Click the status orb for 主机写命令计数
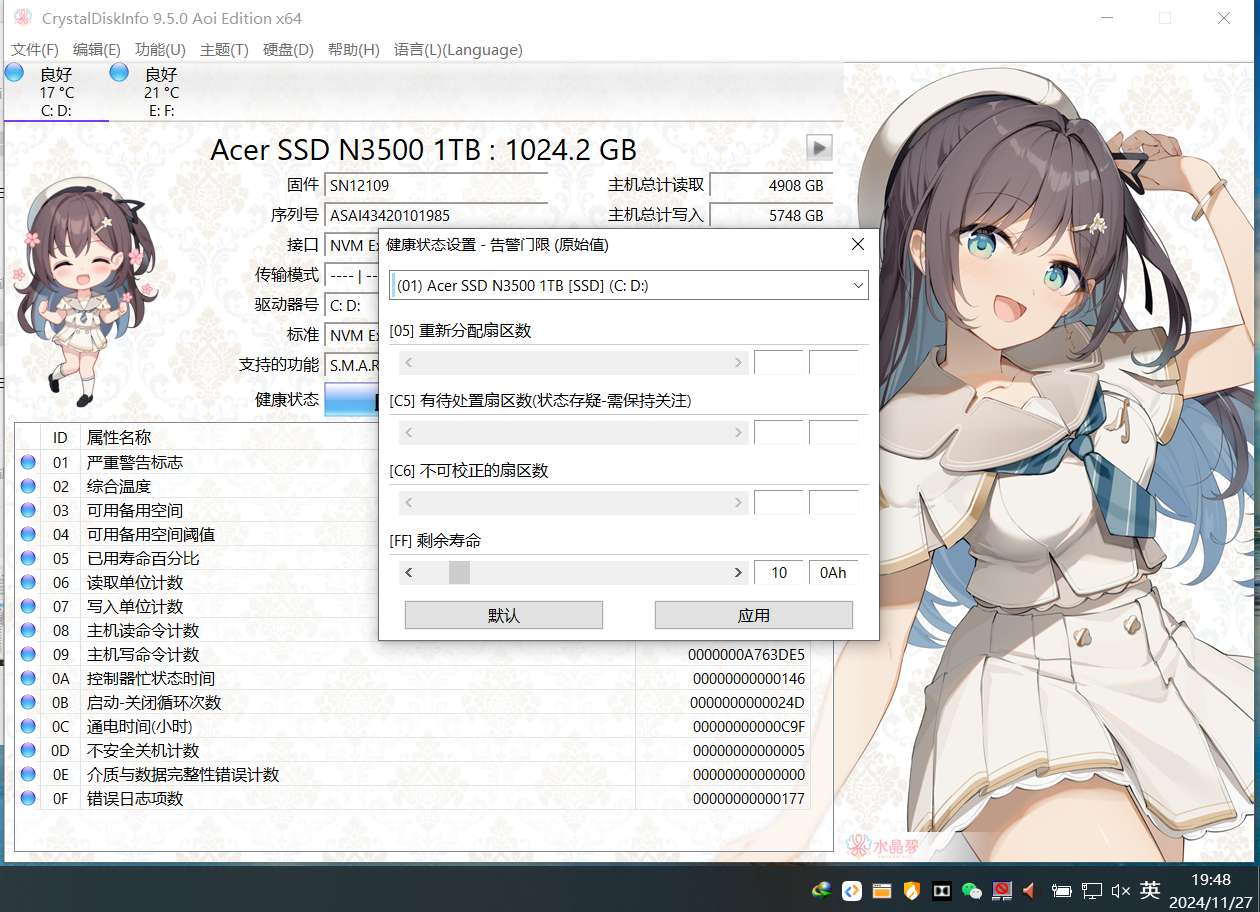Screen dimensions: 1260x912 pyautogui.click(x=28, y=654)
